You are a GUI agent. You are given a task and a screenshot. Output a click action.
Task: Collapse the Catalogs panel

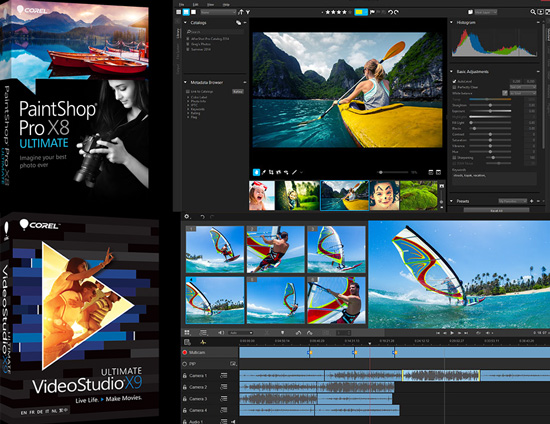coord(185,23)
